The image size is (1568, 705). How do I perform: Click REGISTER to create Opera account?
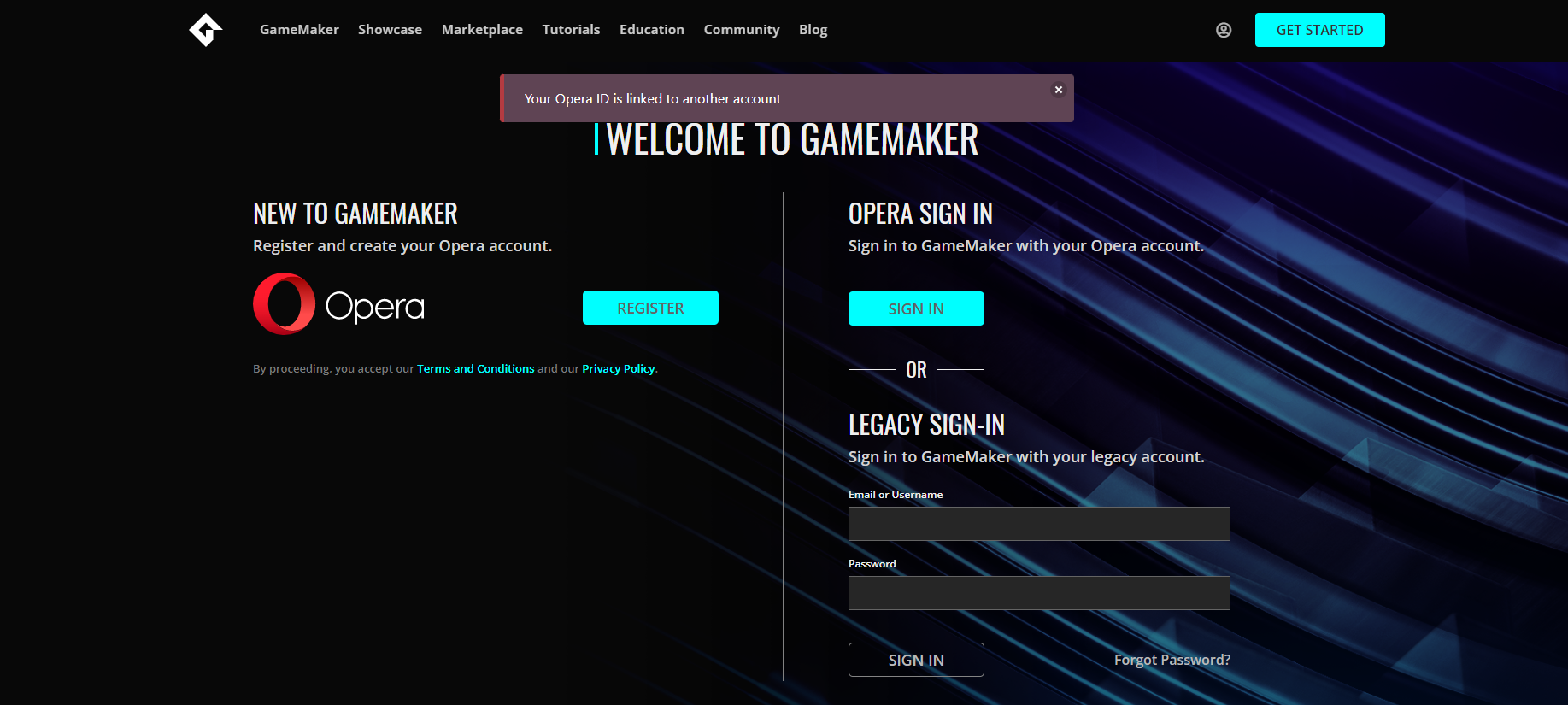point(650,308)
